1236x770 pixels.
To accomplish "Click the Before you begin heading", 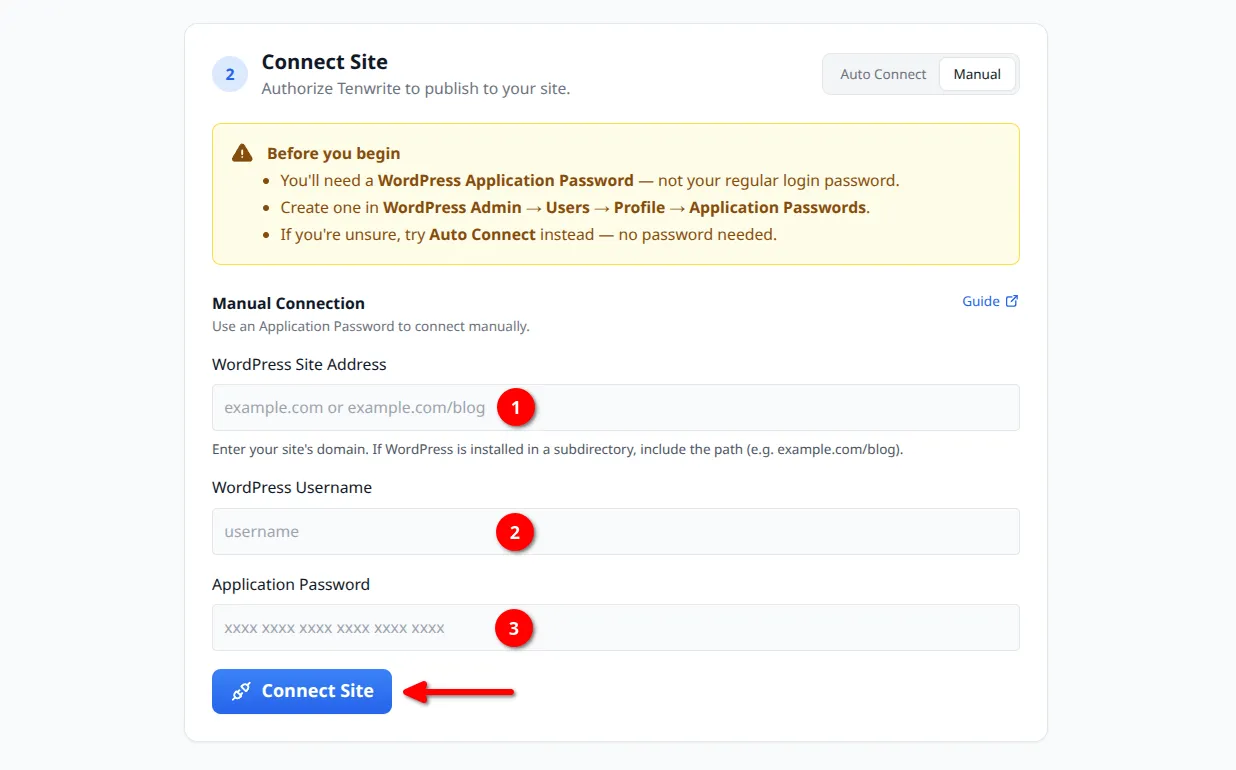I will 334,153.
